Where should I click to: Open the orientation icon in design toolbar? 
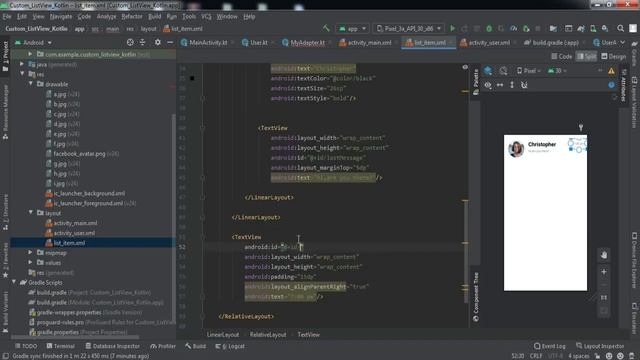[503, 71]
